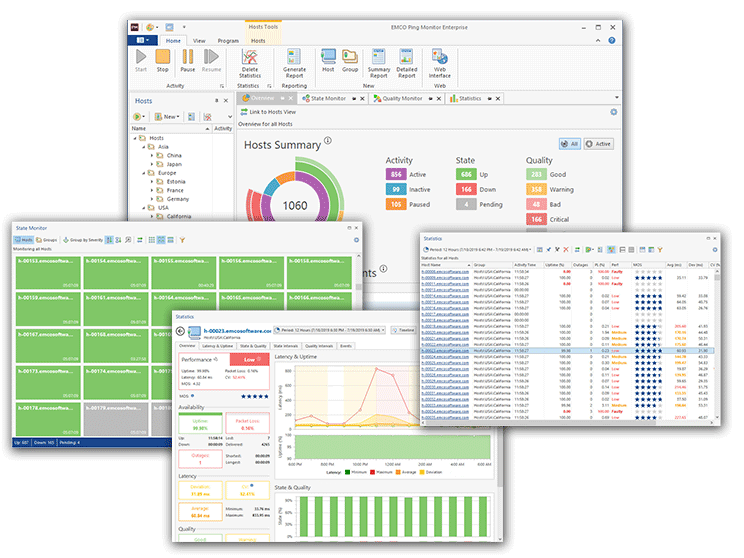744x558 pixels.
Task: Open settings gear in State Monitor window
Action: click(x=356, y=240)
